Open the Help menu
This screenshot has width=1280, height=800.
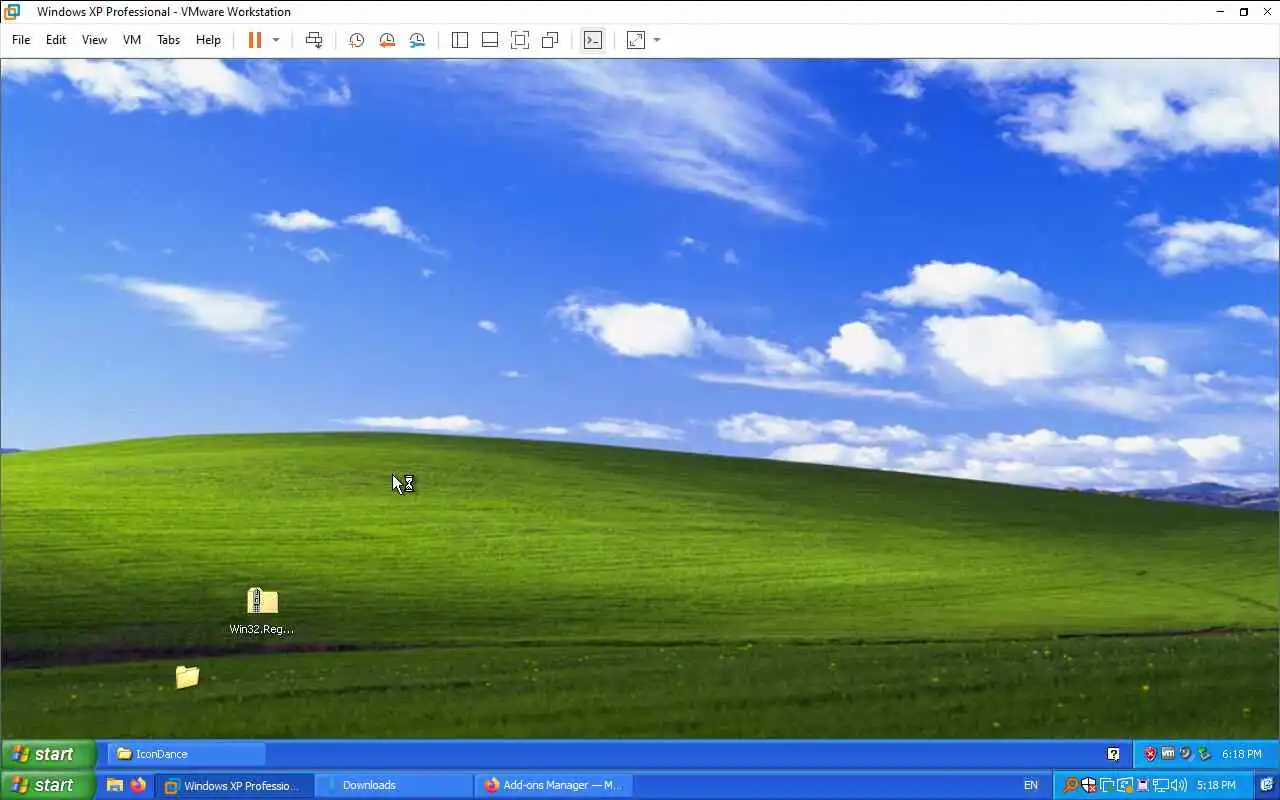tap(208, 40)
